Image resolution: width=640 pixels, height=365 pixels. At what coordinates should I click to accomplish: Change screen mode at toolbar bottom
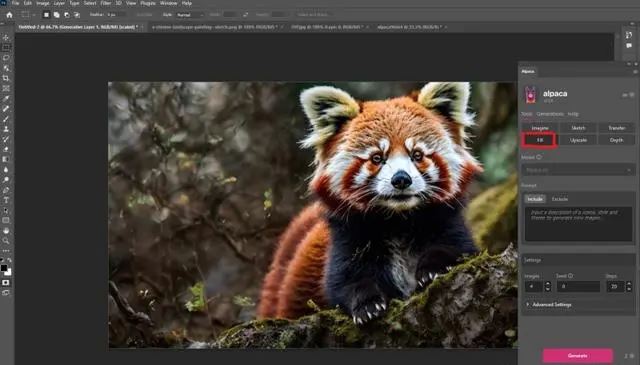coord(6,292)
